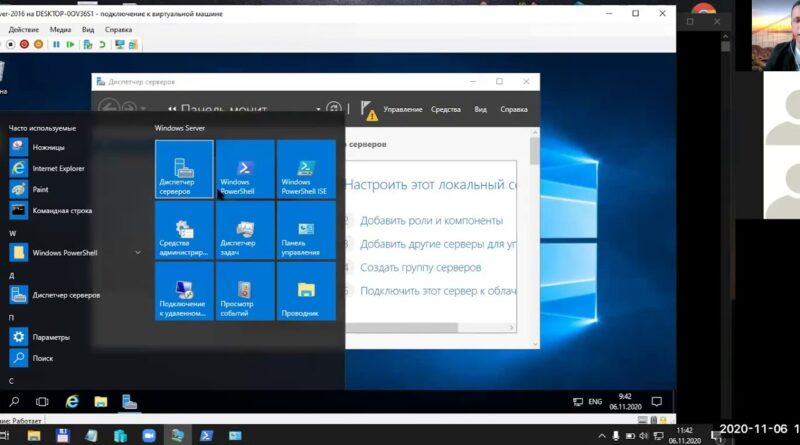Click the guest taskbar search icon

pos(14,402)
